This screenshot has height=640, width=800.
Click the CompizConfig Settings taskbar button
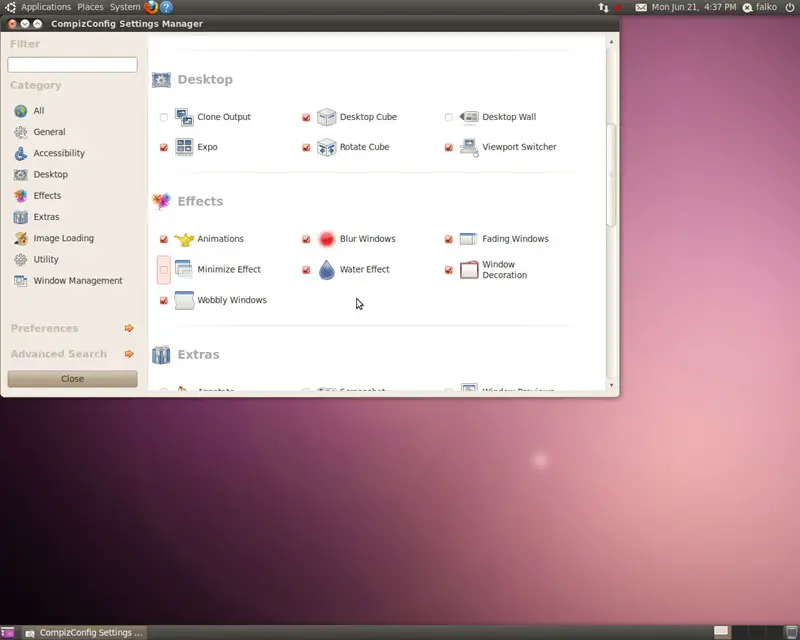click(x=84, y=633)
